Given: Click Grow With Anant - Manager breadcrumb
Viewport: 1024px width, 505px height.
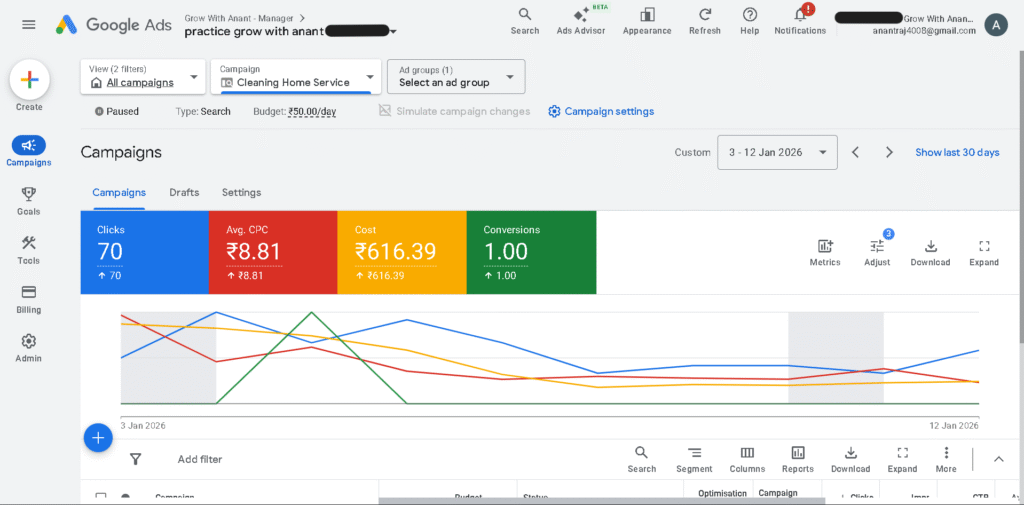Looking at the screenshot, I should 239,18.
